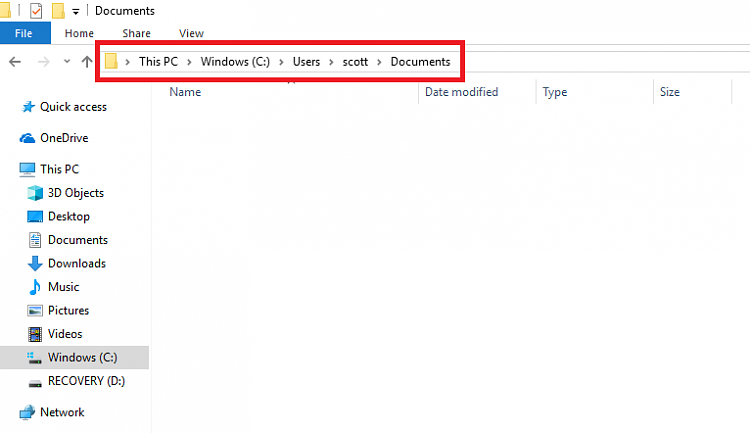Click This PC in the address path
The width and height of the screenshot is (750, 433).
158,62
